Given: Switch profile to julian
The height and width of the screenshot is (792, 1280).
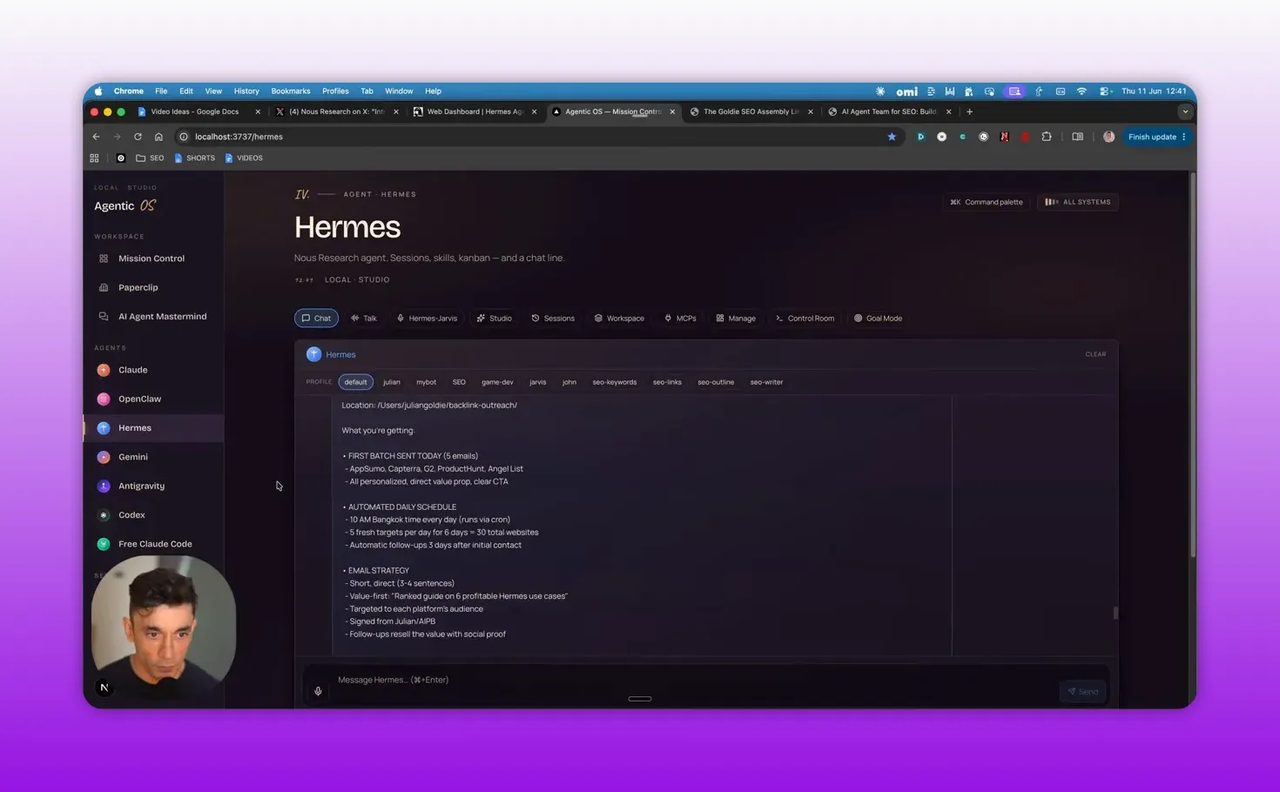Looking at the screenshot, I should 391,382.
